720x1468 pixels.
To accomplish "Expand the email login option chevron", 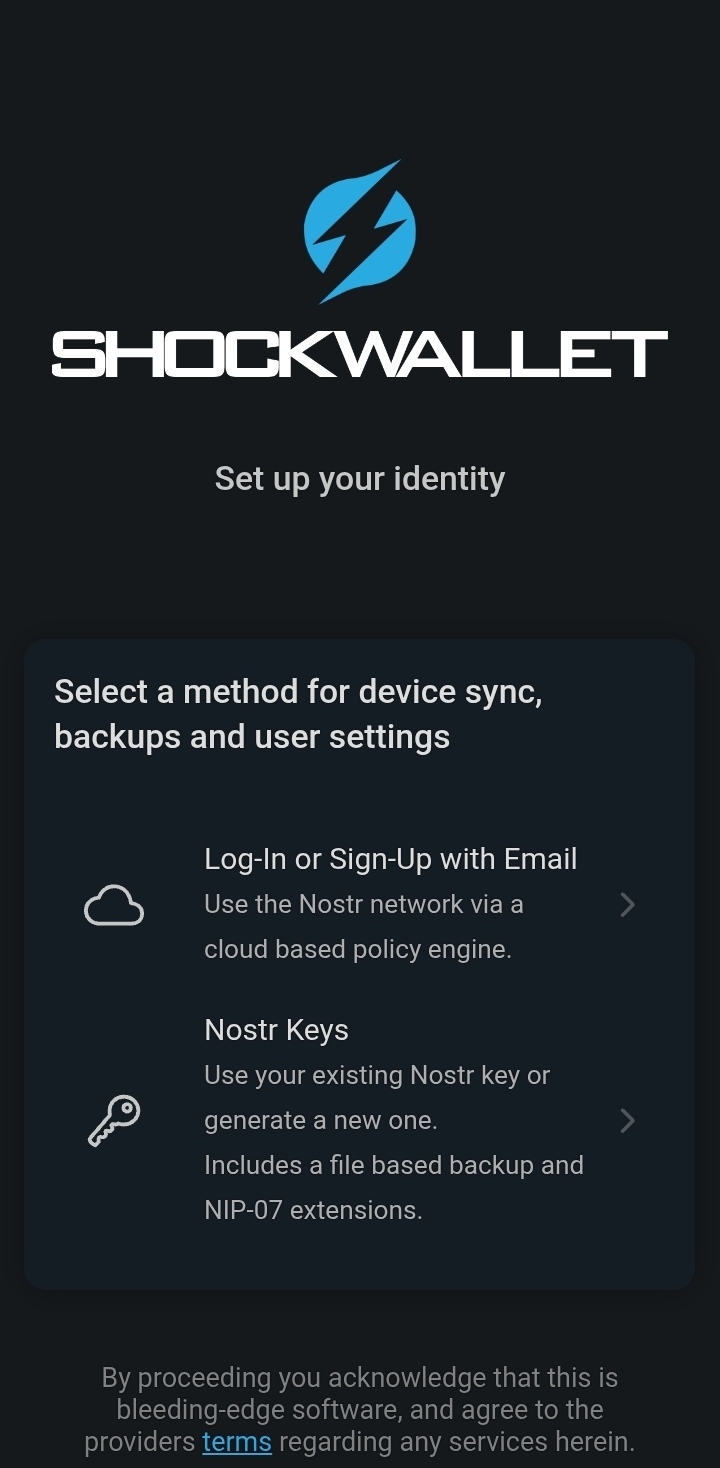I will (627, 905).
